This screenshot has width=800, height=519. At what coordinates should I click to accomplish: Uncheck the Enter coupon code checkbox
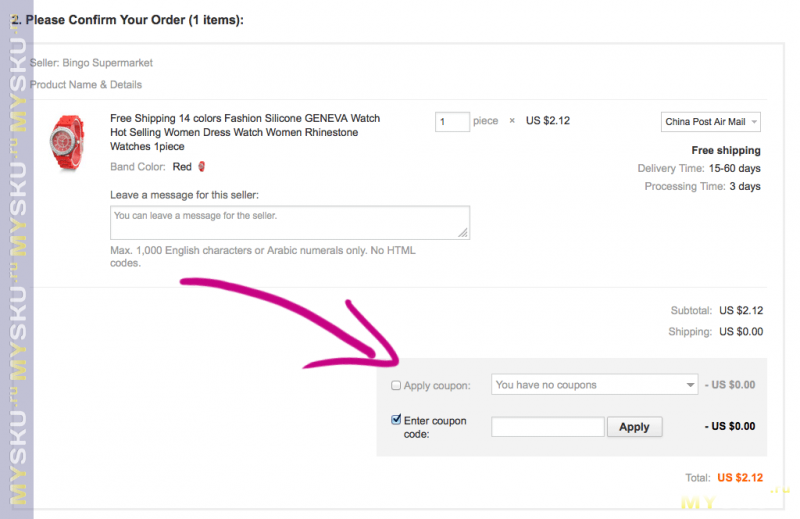pyautogui.click(x=397, y=420)
